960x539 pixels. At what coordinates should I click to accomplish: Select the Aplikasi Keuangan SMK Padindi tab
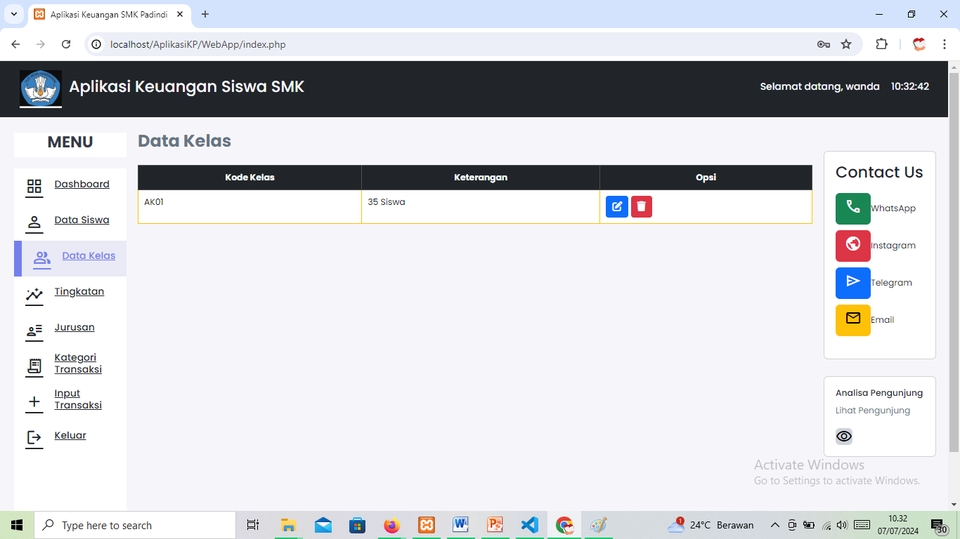110,14
